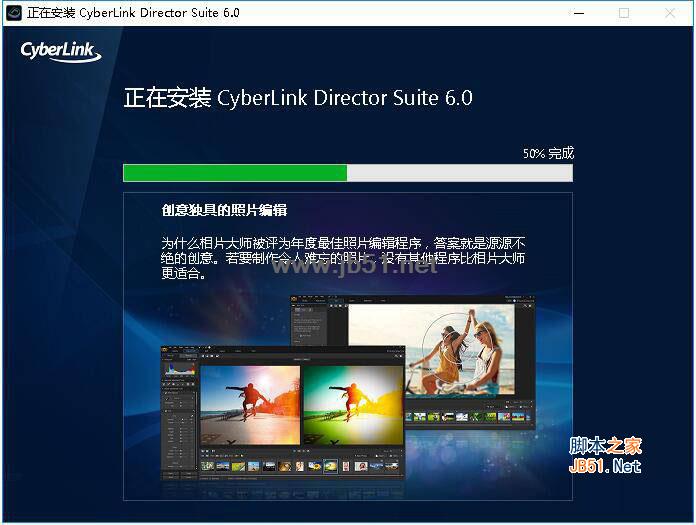Click the app icon in the title bar
The width and height of the screenshot is (696, 525).
tap(14, 13)
